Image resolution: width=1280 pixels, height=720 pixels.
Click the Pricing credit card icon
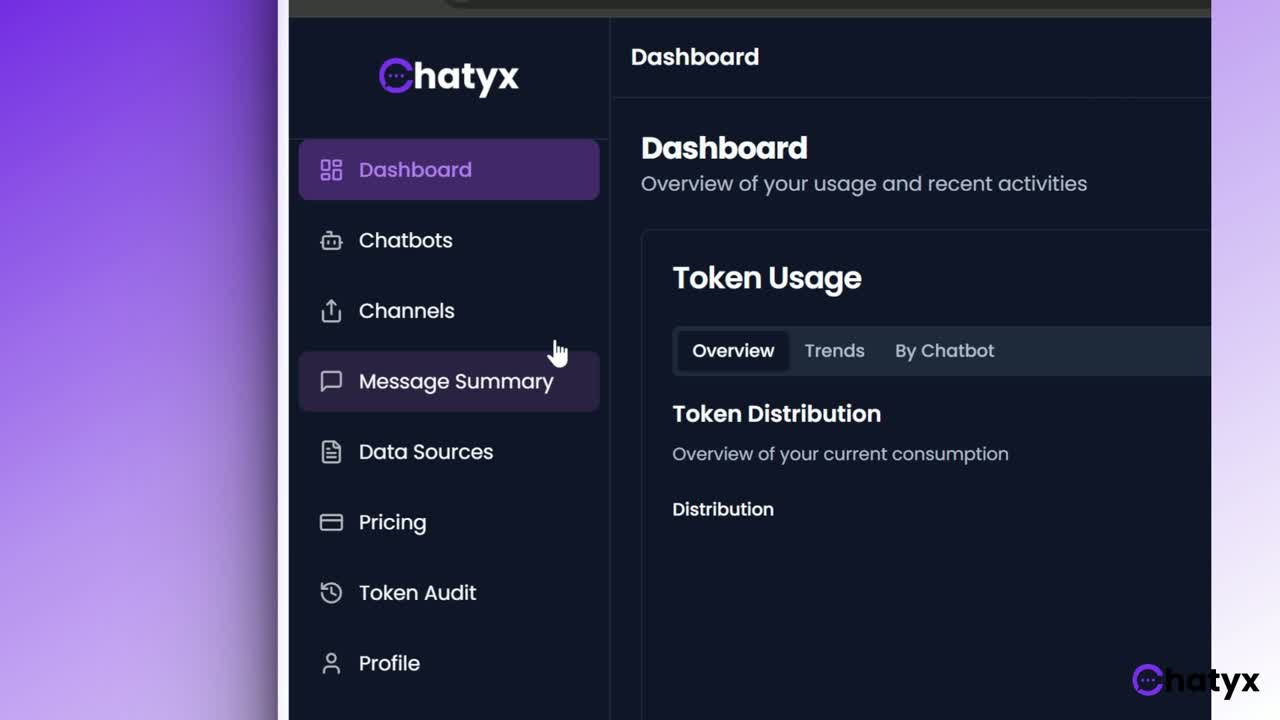[331, 522]
